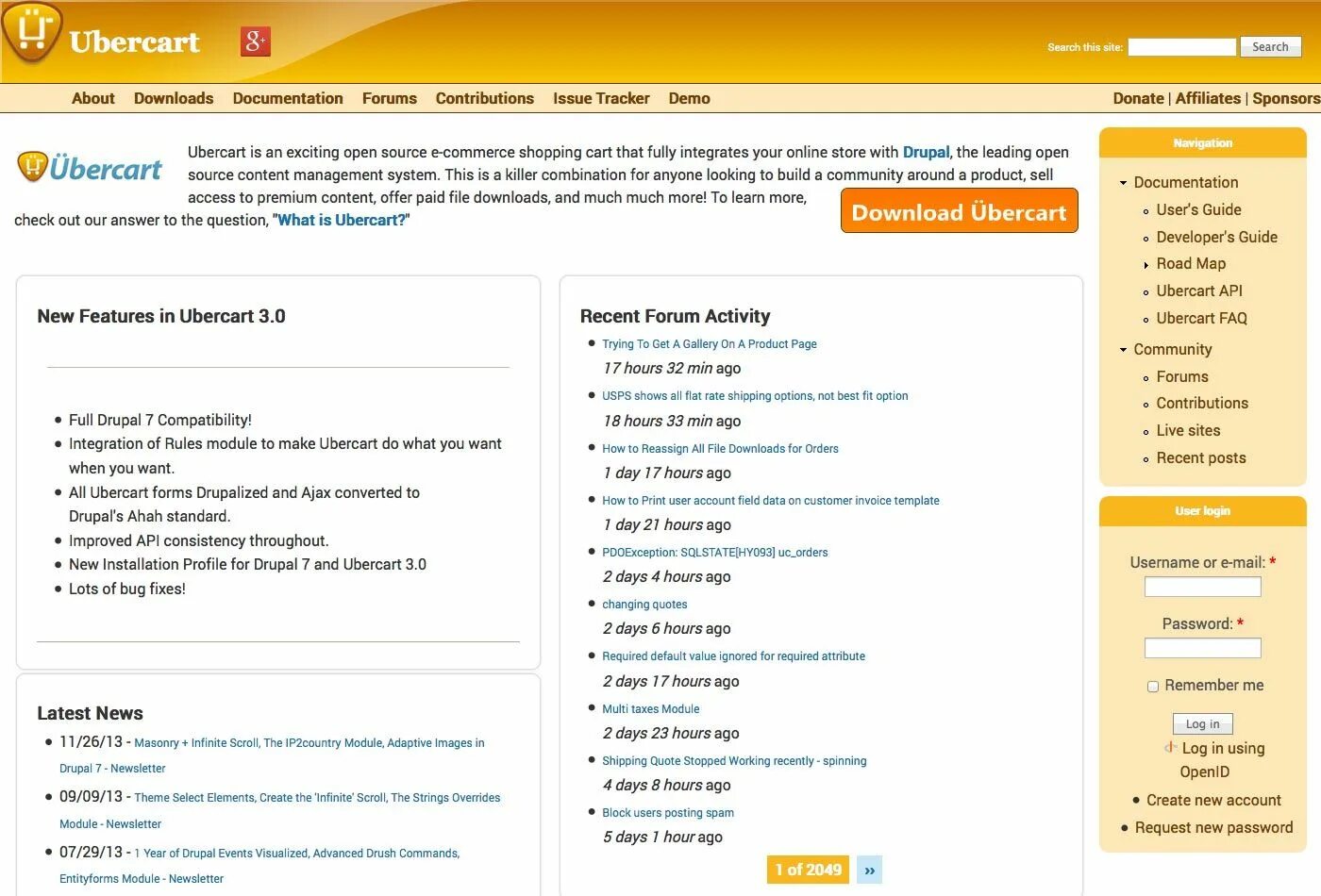Image resolution: width=1321 pixels, height=896 pixels.
Task: Submit the site search with Search button
Action: coord(1270,47)
